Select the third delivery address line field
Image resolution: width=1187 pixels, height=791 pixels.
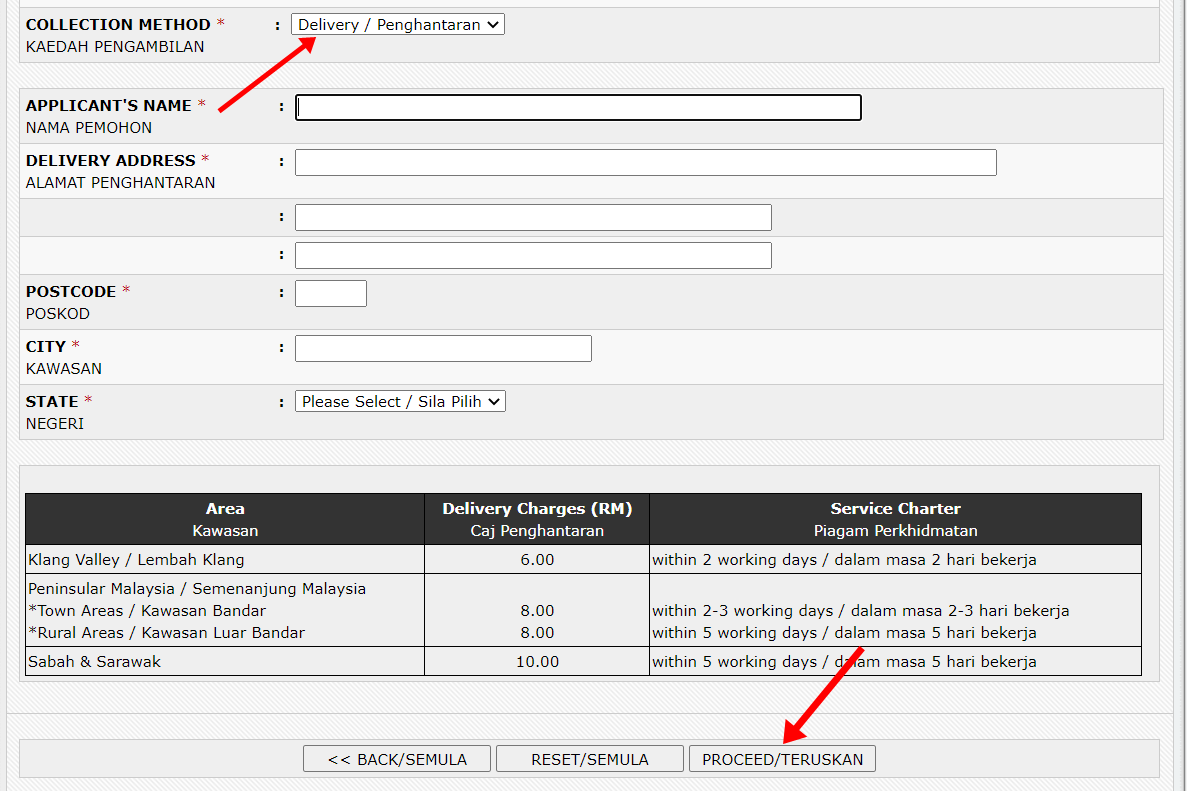(533, 256)
